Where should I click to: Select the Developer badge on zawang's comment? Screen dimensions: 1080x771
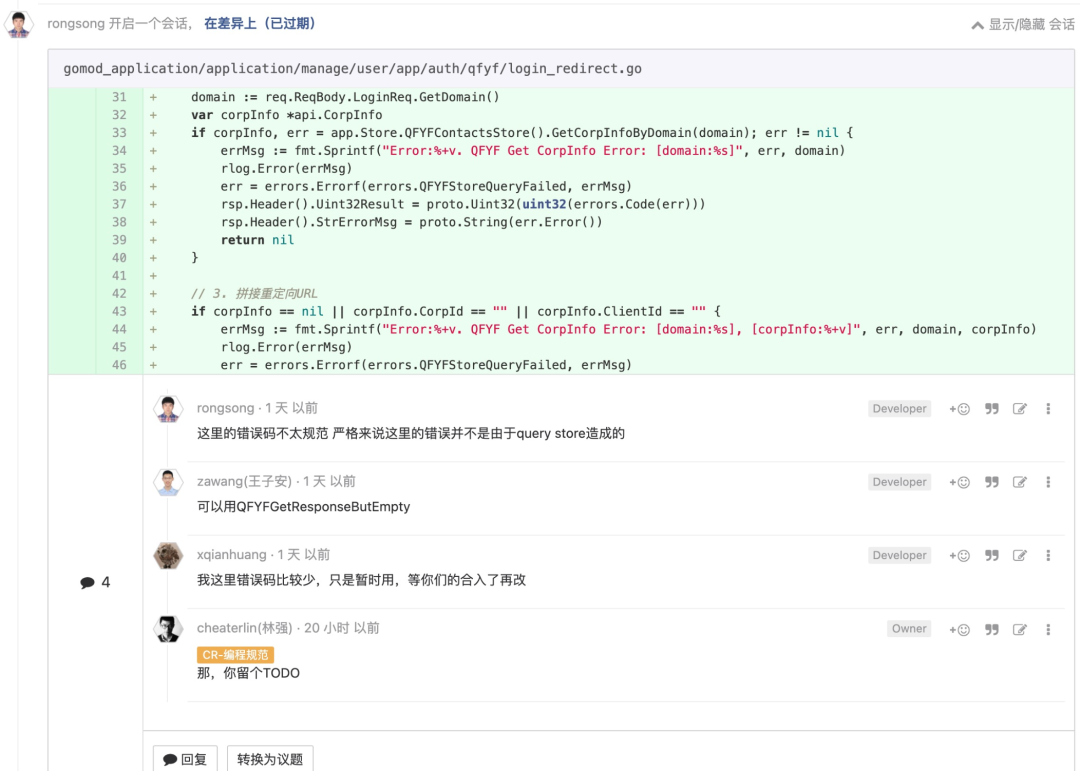(898, 481)
